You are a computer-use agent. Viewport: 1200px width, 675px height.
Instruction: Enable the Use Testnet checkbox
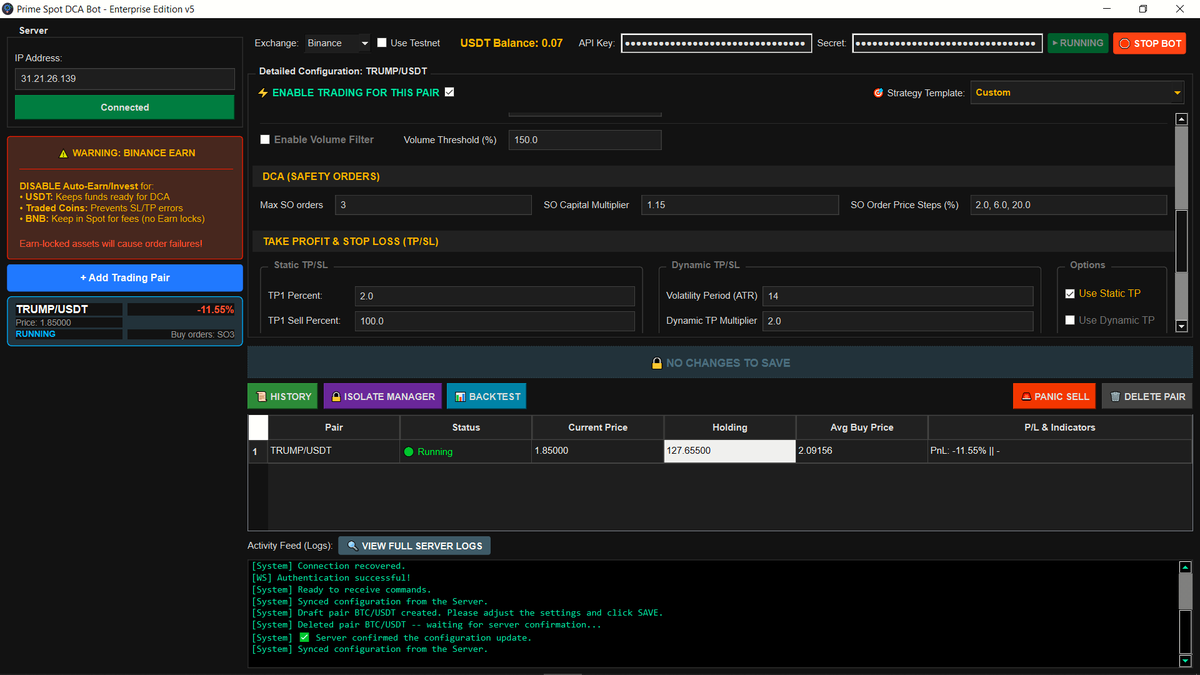(382, 43)
